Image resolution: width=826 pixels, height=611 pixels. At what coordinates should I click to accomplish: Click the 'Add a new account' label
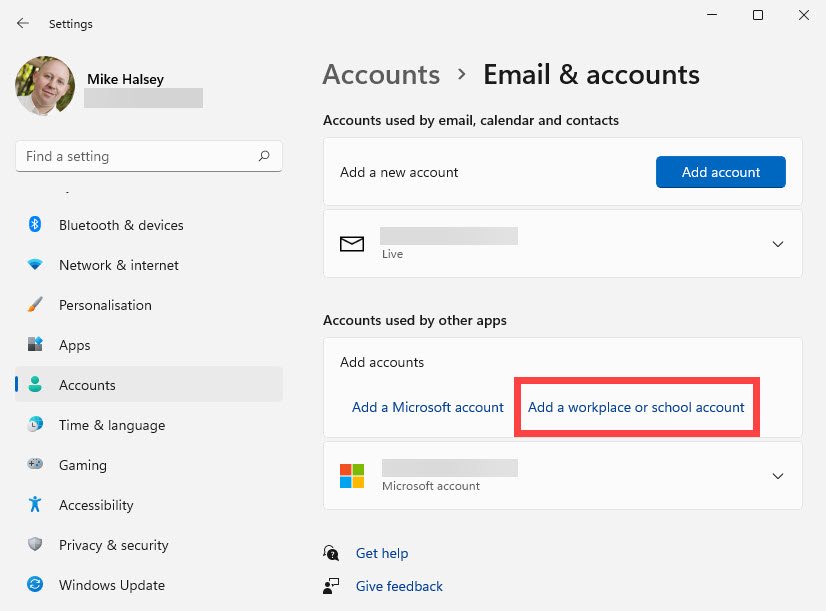tap(399, 172)
